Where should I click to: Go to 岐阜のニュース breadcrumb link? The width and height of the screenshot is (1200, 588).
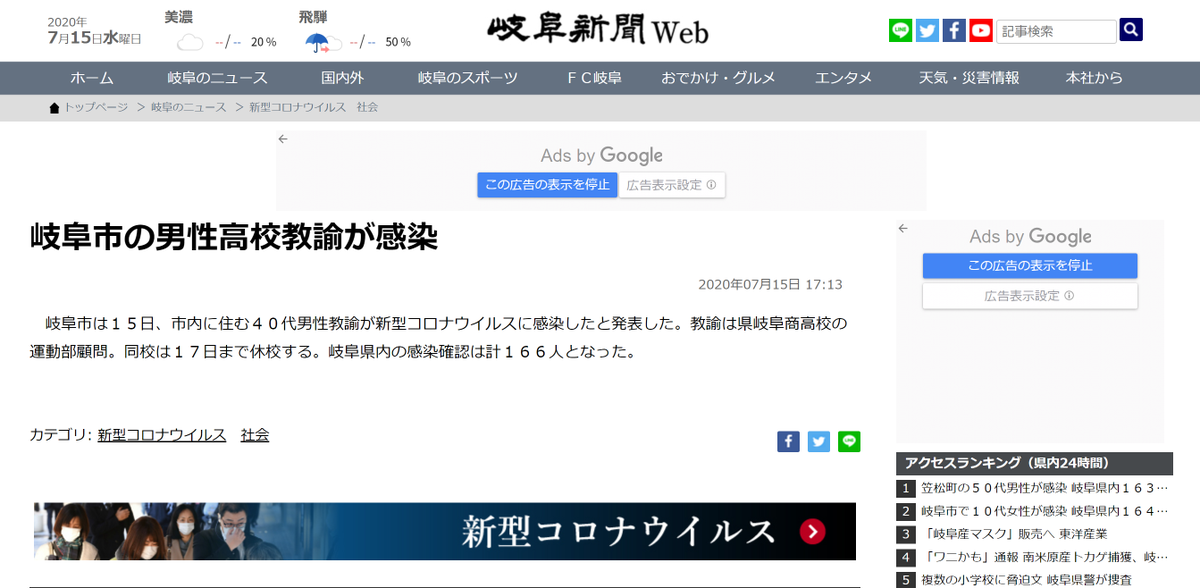189,108
